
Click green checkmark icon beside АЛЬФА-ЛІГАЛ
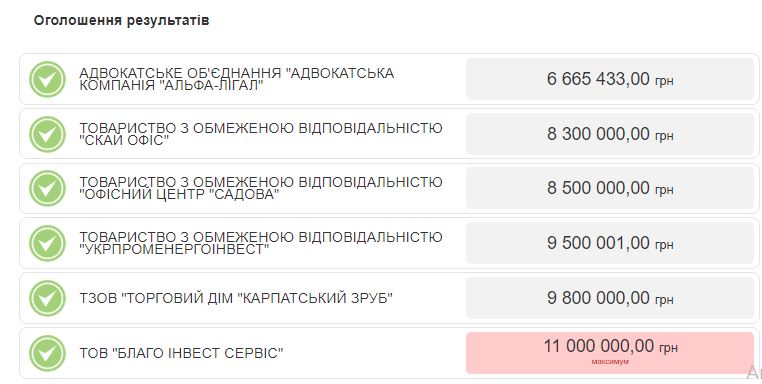[47, 79]
